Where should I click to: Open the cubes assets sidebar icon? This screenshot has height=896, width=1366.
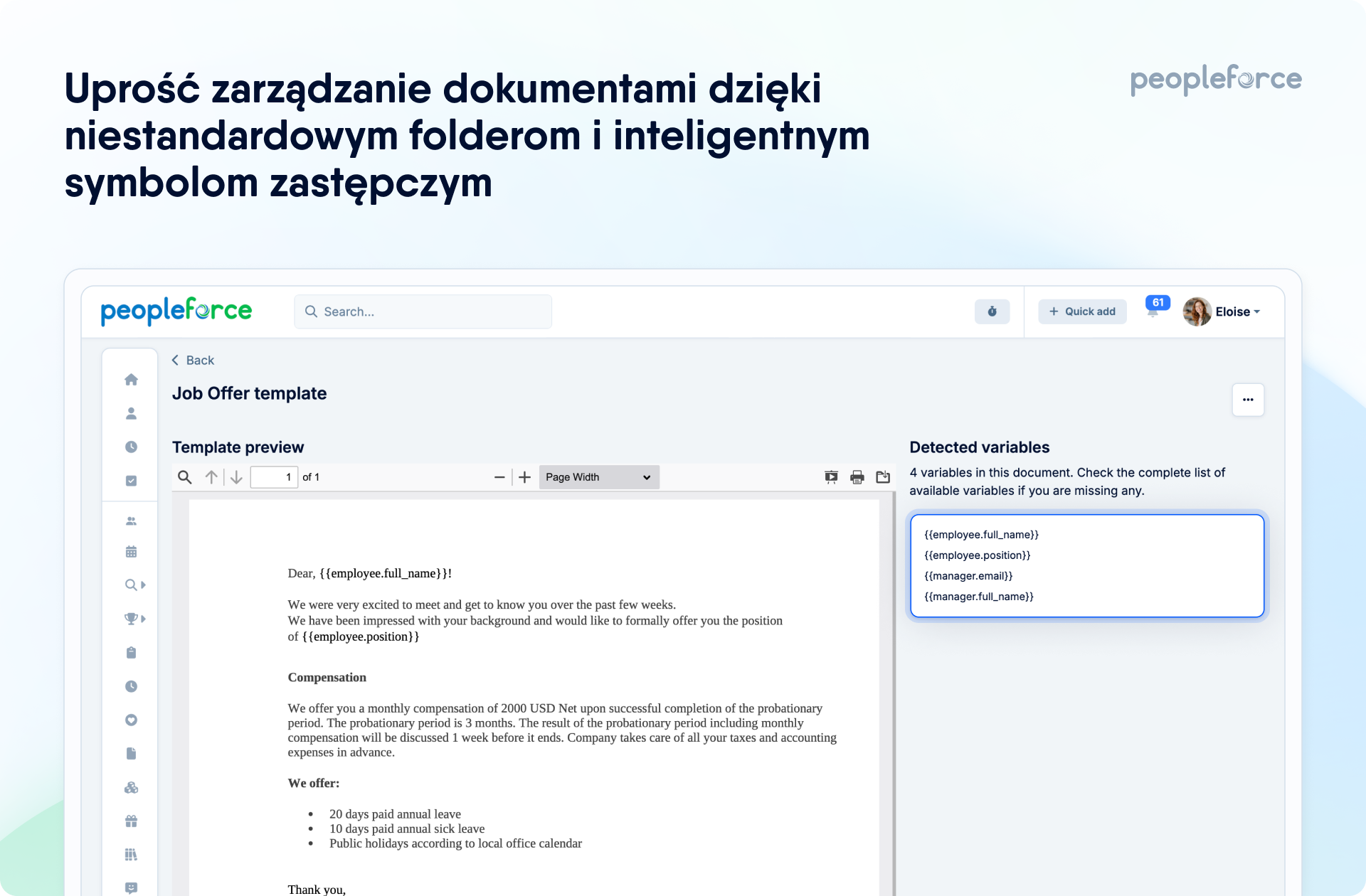point(131,787)
